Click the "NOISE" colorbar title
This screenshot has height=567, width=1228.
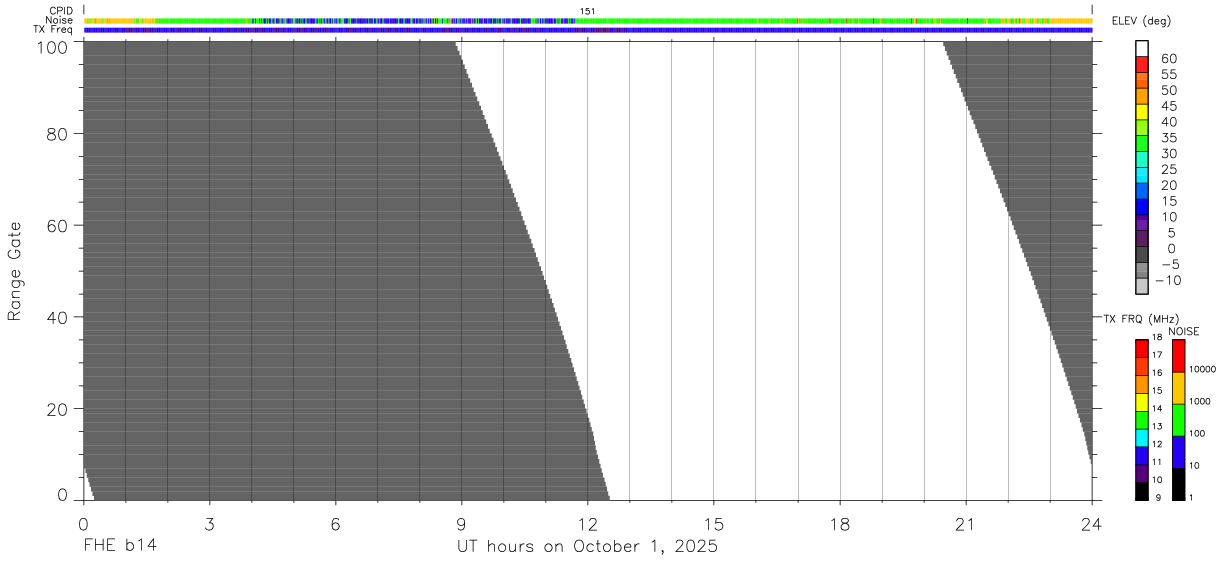(1184, 331)
